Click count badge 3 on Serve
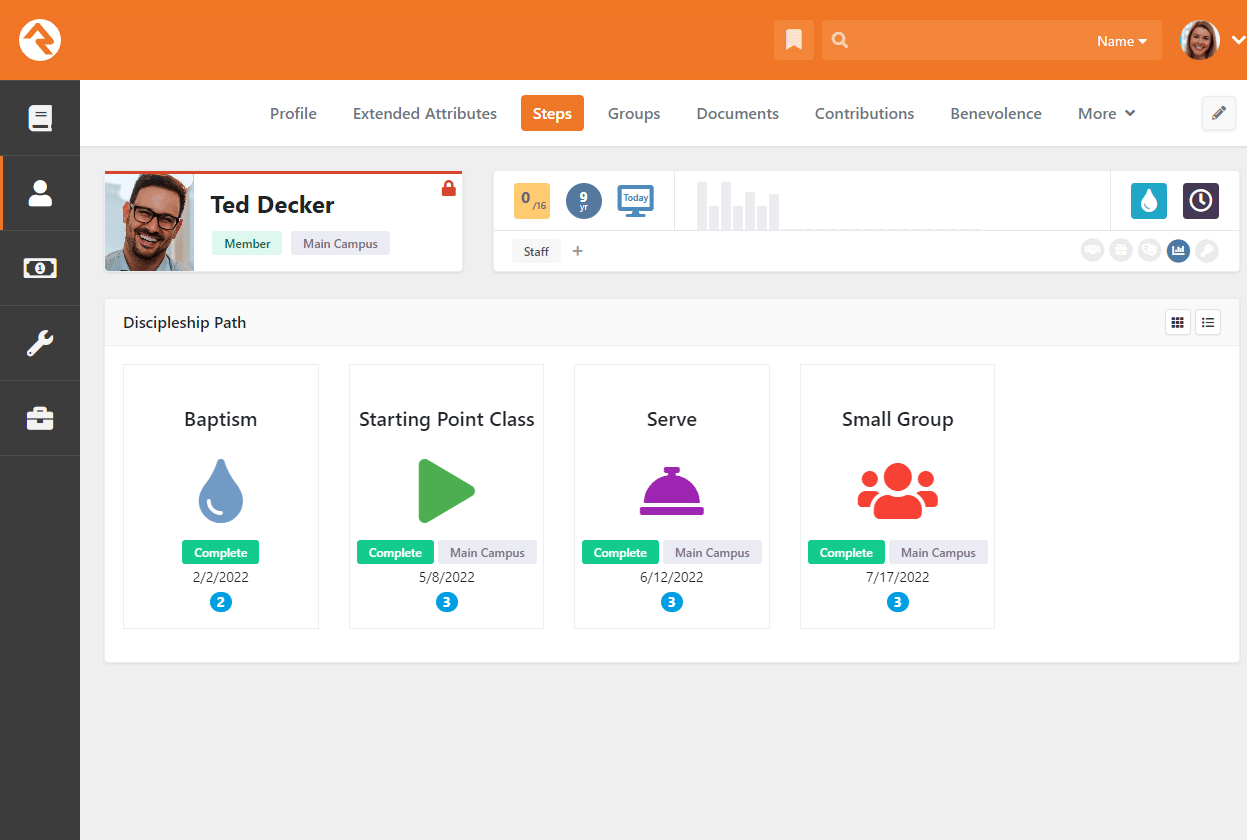 pyautogui.click(x=672, y=602)
